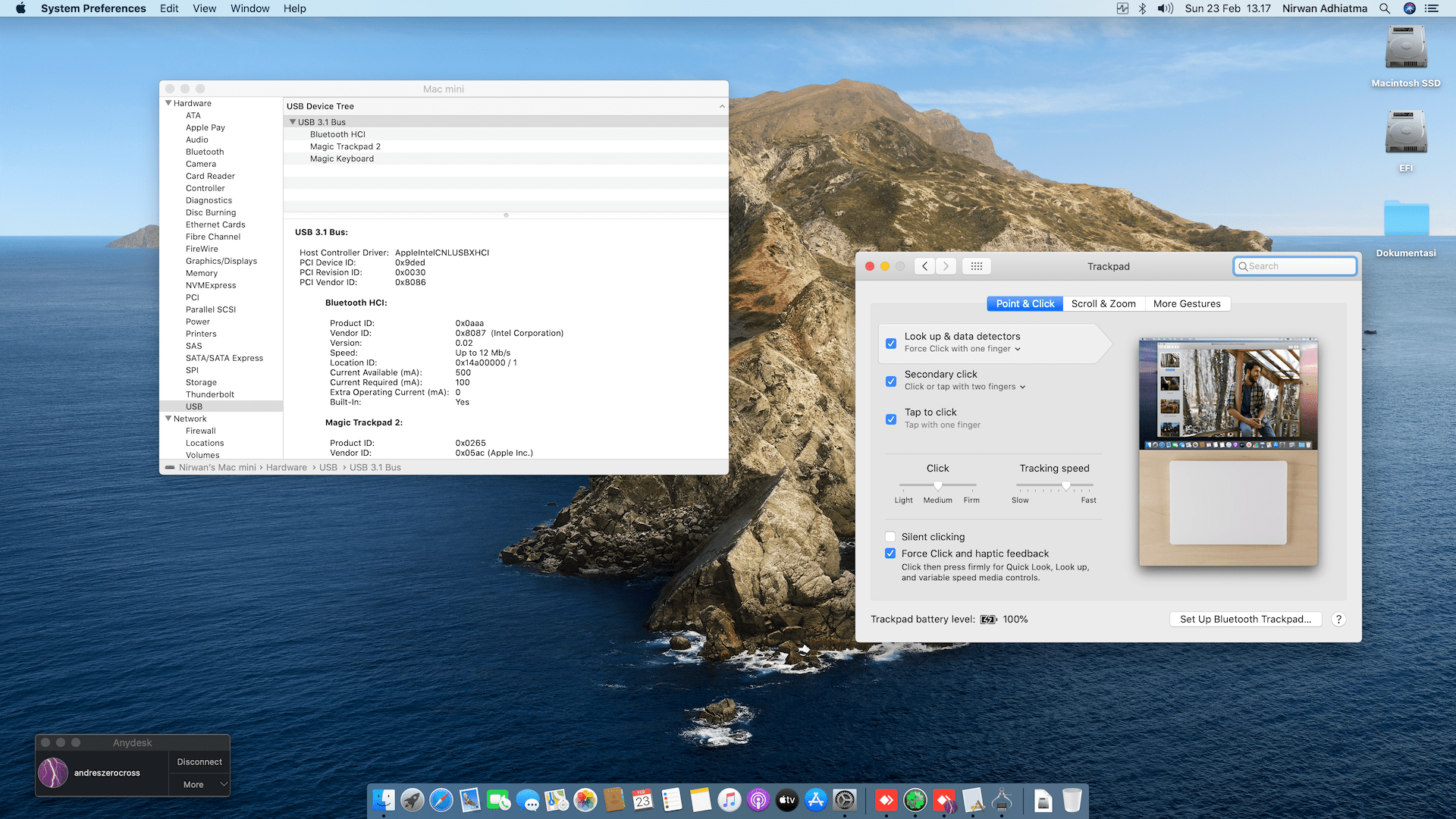Switch to More Gestures tab
Screen dimensions: 1456x819
1187,303
